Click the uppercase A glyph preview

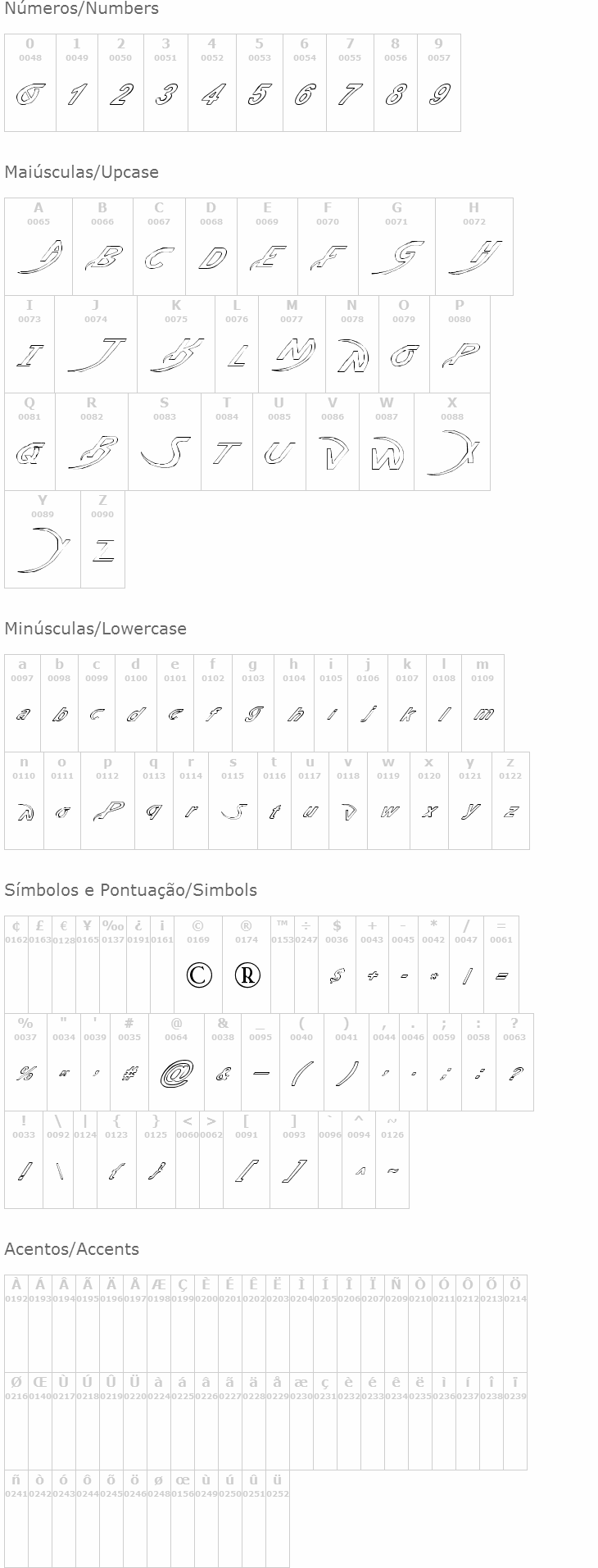pyautogui.click(x=39, y=258)
